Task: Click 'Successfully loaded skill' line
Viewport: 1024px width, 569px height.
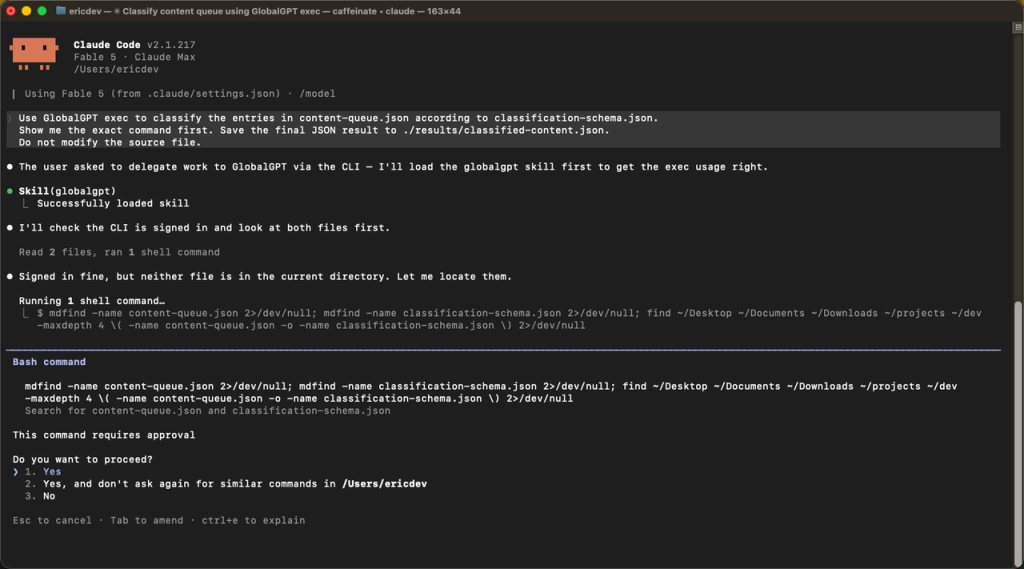Action: (x=113, y=204)
